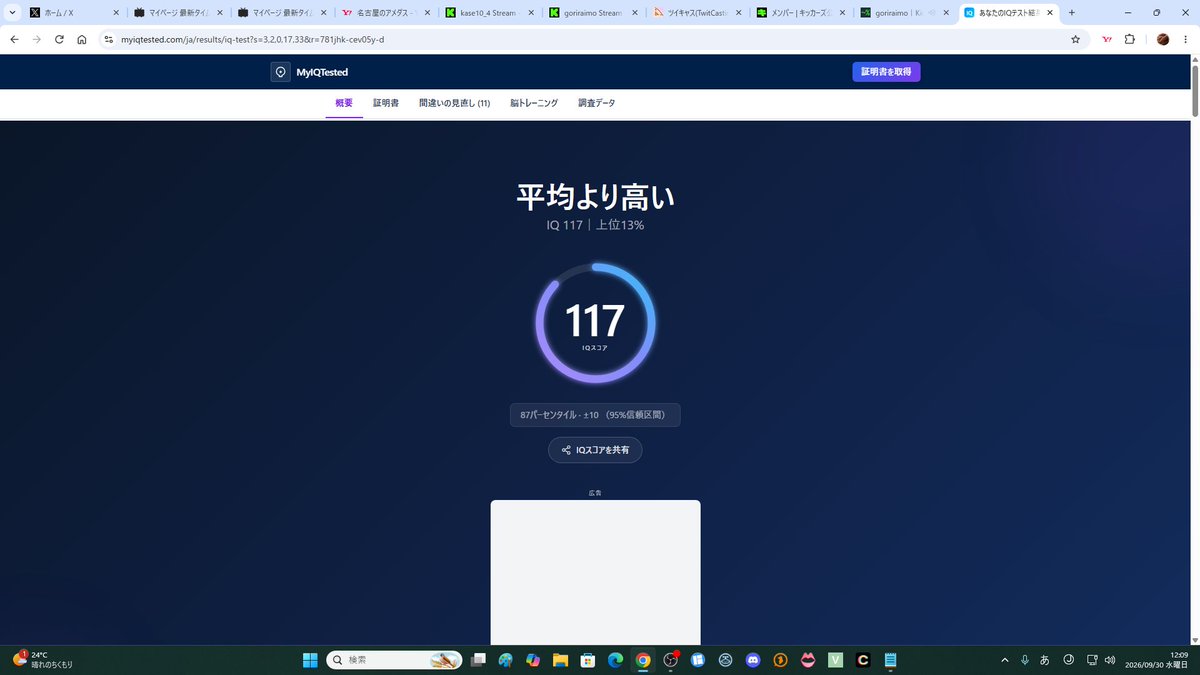Open File Explorer from the taskbar
The image size is (1200, 675).
click(x=560, y=660)
